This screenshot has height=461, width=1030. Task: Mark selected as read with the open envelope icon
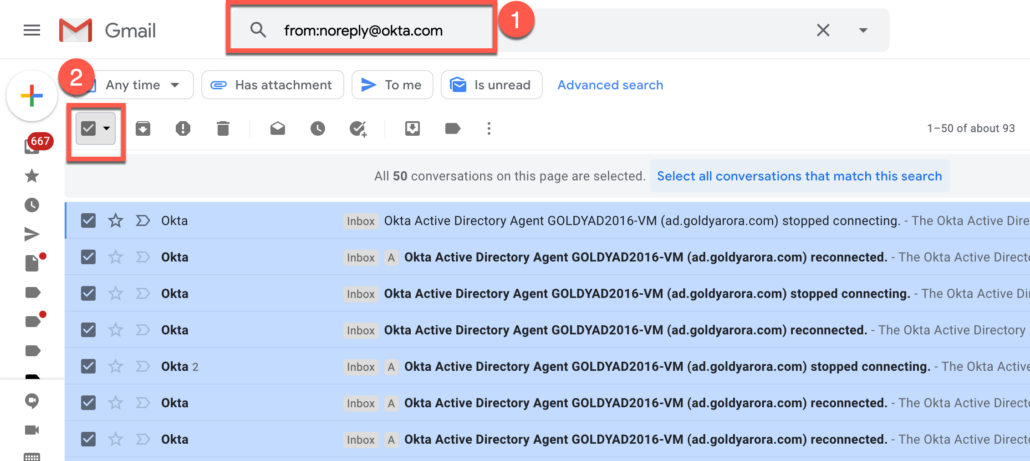278,129
